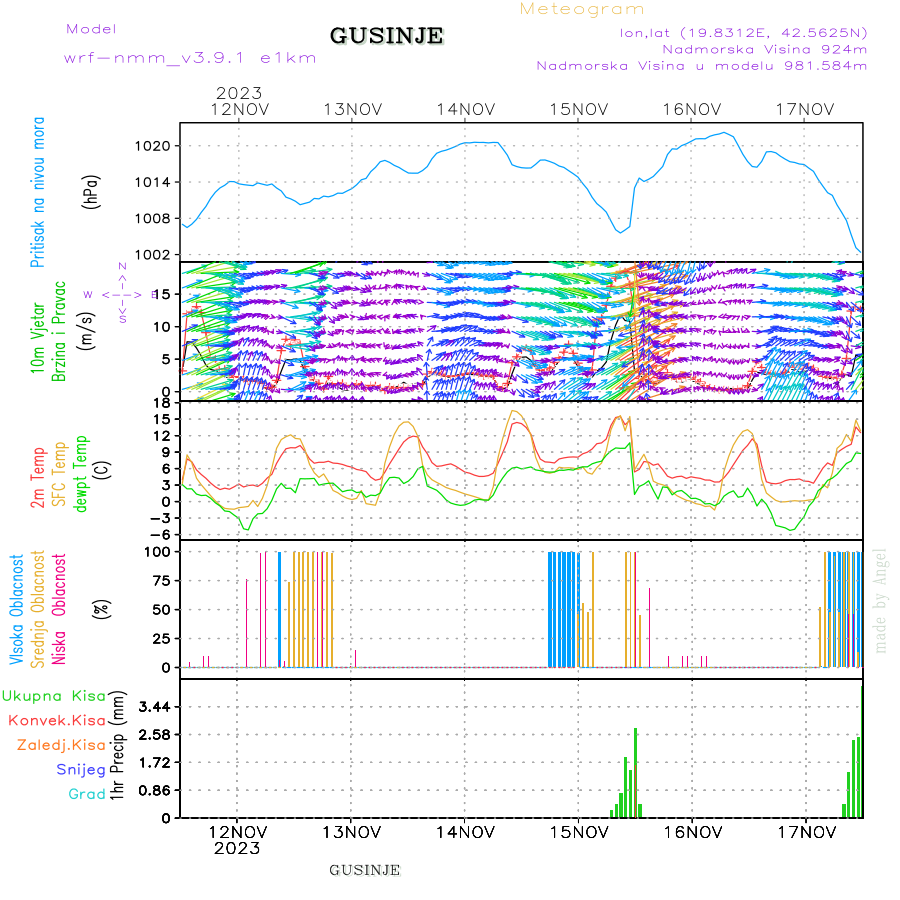Click the 9 tick on the temperature axis

click(x=166, y=452)
